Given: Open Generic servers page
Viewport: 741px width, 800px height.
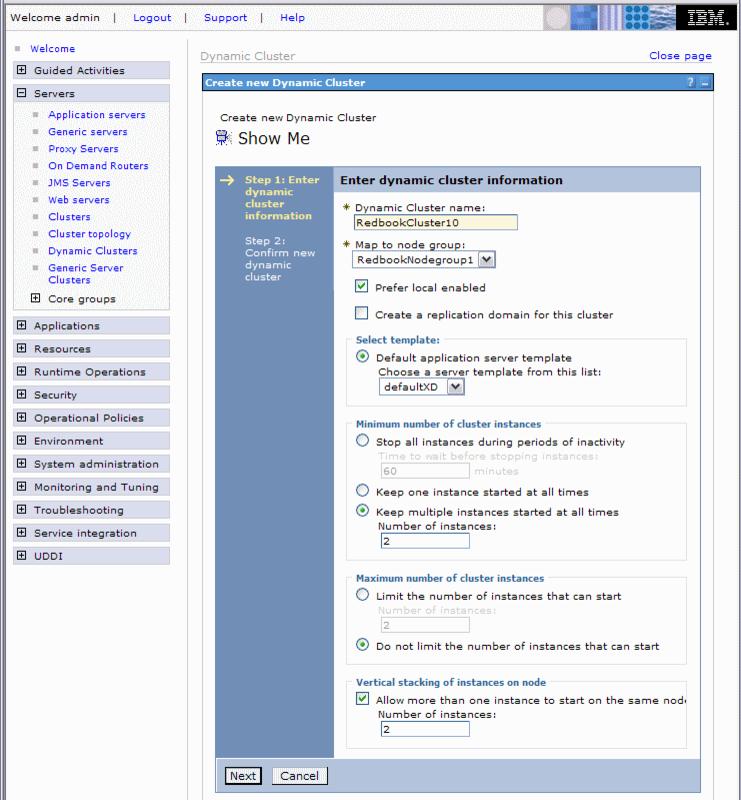Looking at the screenshot, I should pyautogui.click(x=88, y=132).
